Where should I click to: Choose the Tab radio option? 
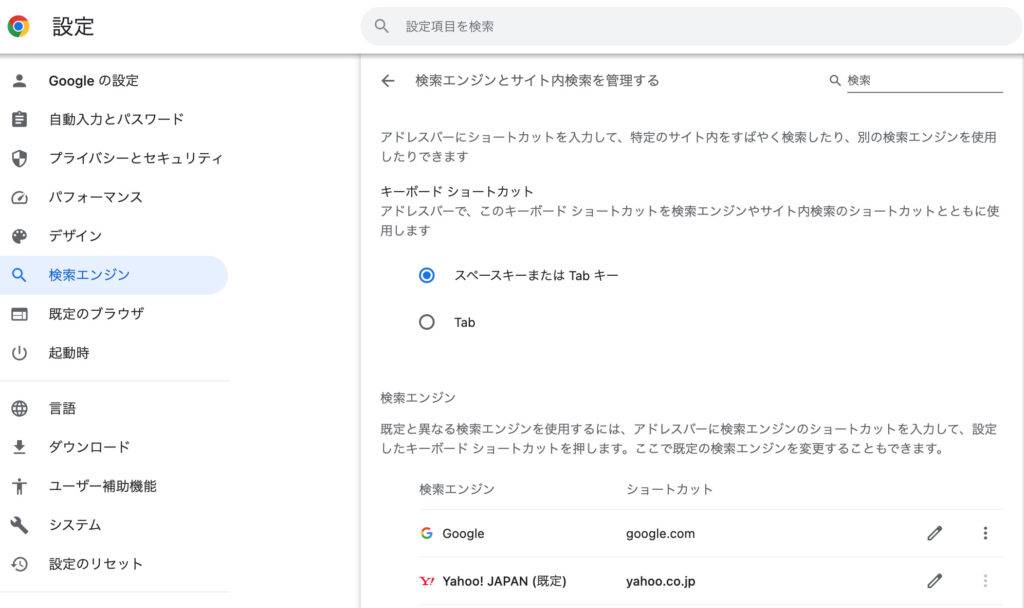click(427, 322)
